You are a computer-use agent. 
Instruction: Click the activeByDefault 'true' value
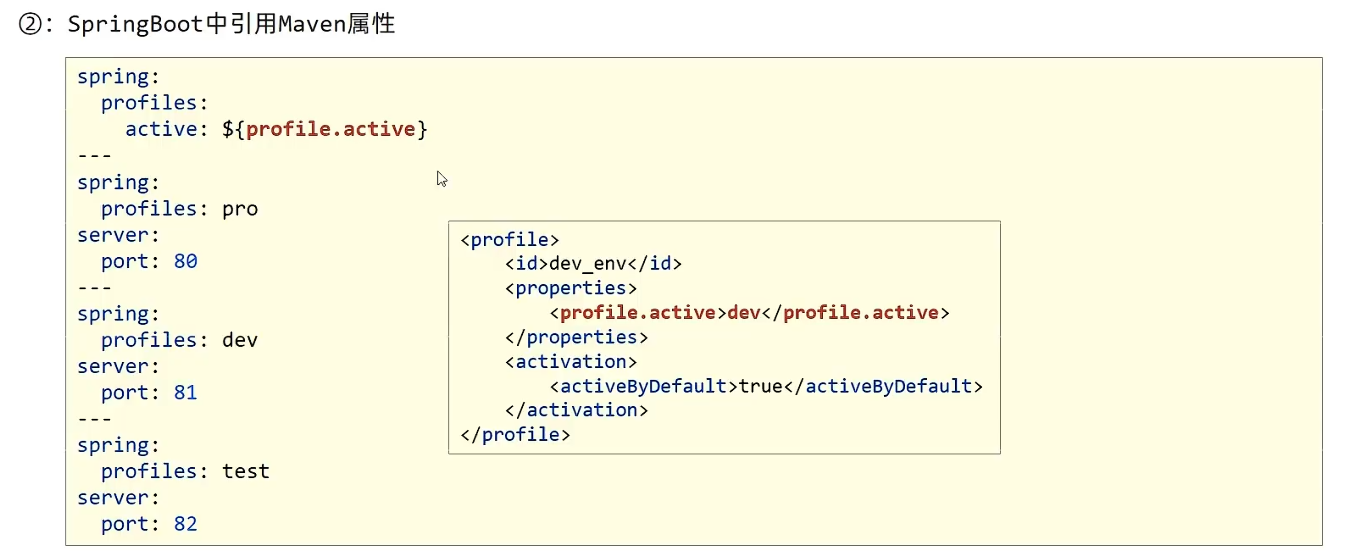tap(760, 385)
